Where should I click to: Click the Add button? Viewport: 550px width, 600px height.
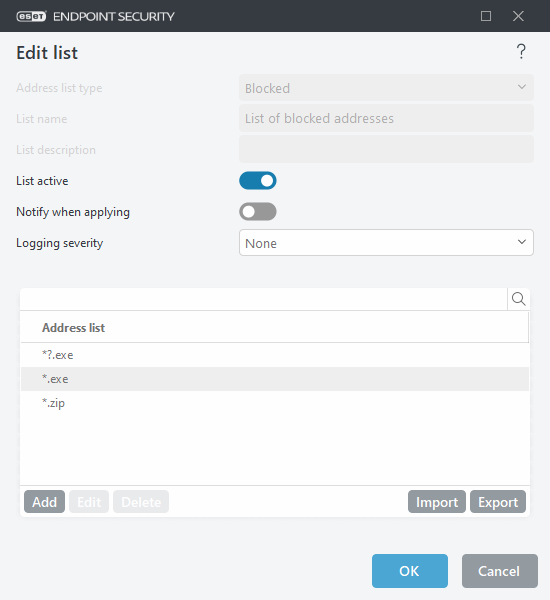[44, 502]
